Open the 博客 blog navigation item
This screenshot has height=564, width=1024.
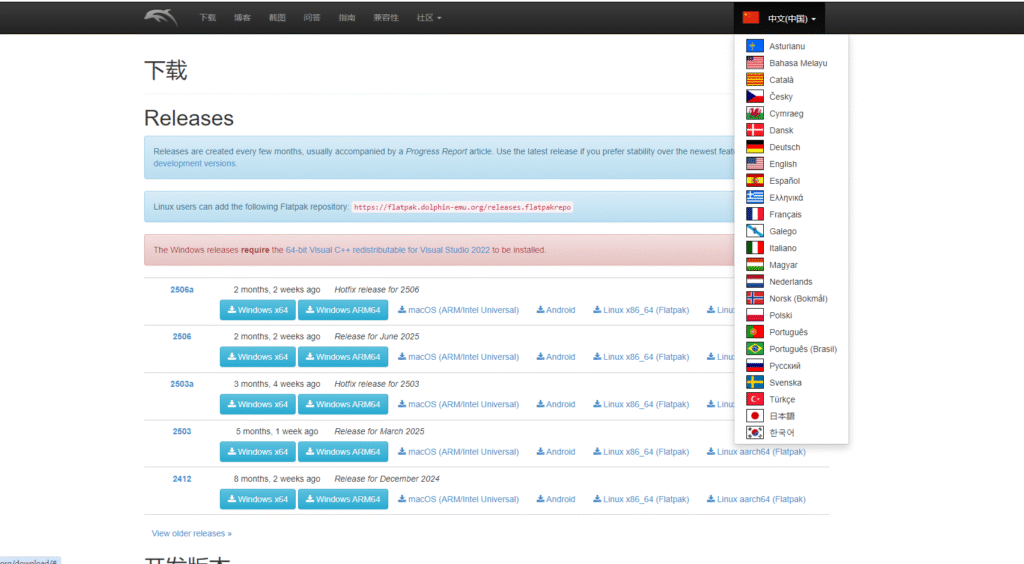click(242, 18)
